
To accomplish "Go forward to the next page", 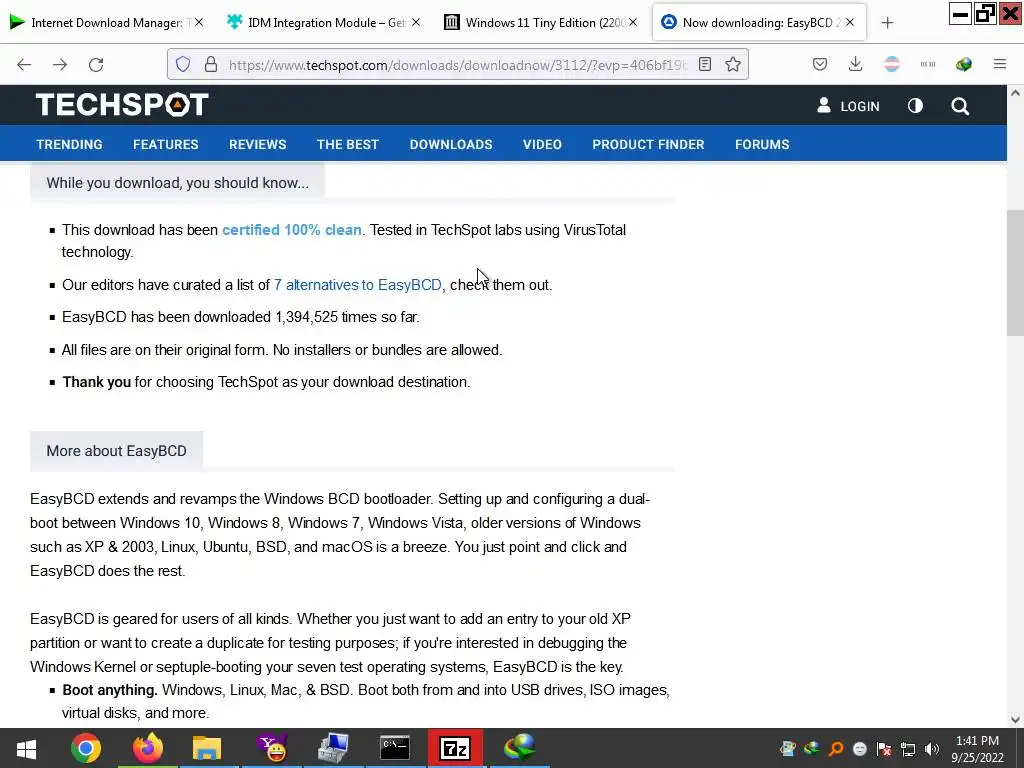I will (x=60, y=64).
